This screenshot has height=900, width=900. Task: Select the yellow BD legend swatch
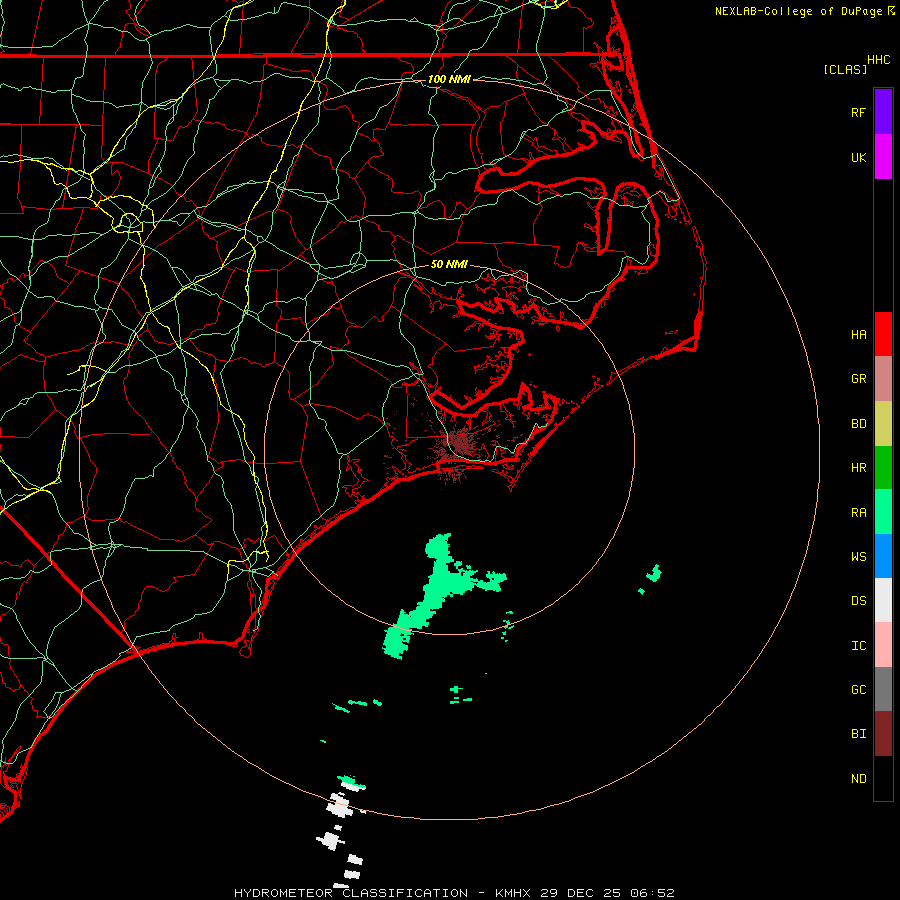[x=883, y=424]
